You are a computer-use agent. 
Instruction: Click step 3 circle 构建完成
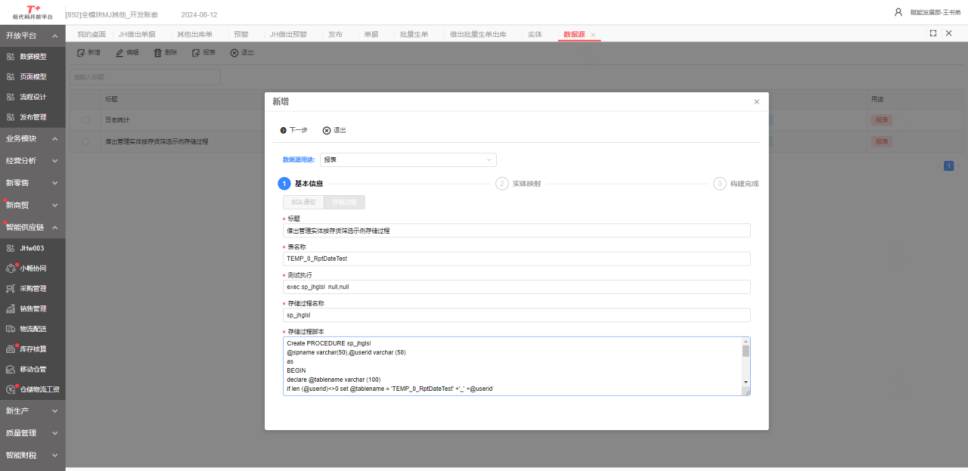click(720, 183)
